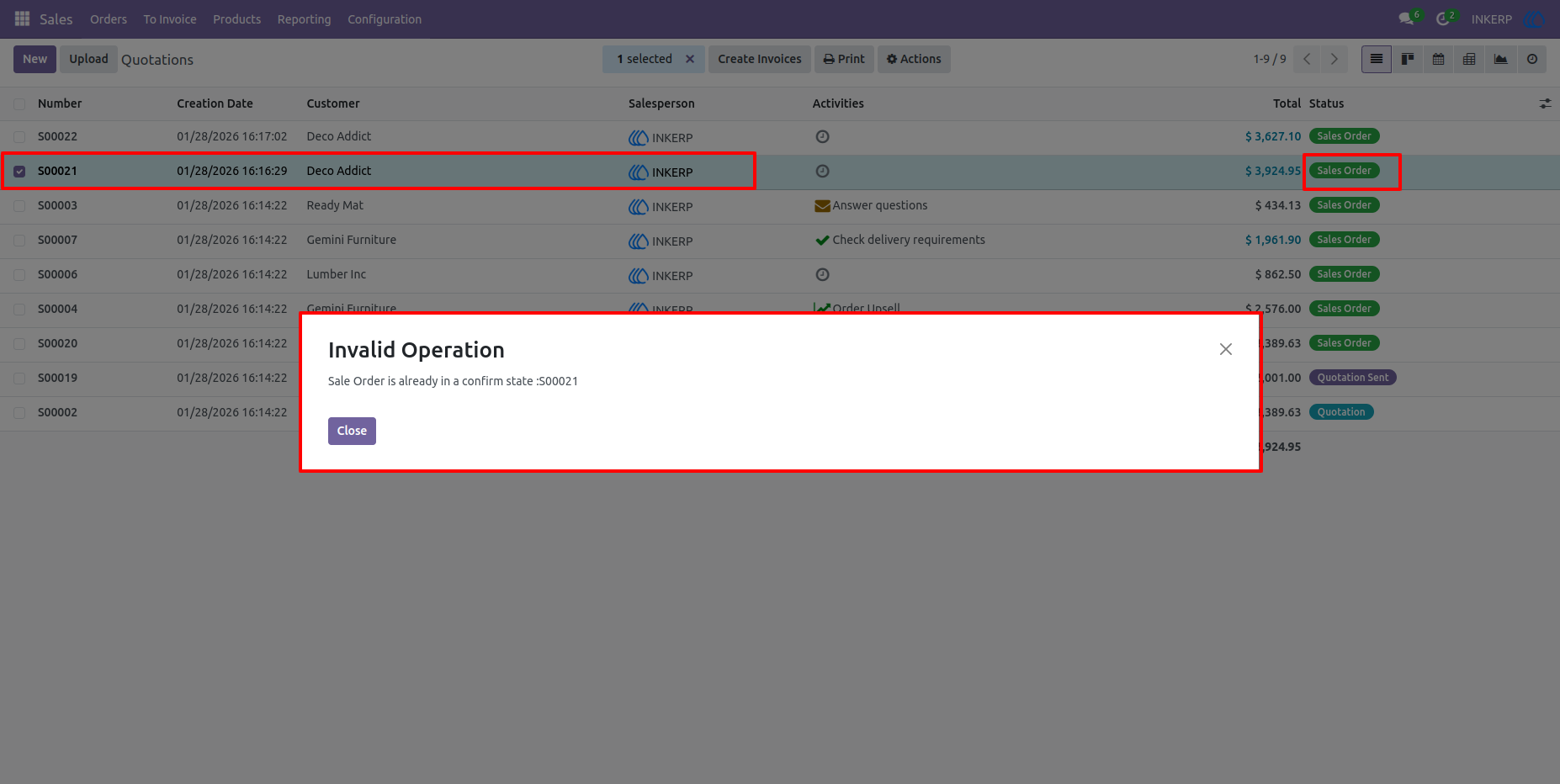Click the Close button in the dialog
The width and height of the screenshot is (1560, 784).
click(x=352, y=431)
